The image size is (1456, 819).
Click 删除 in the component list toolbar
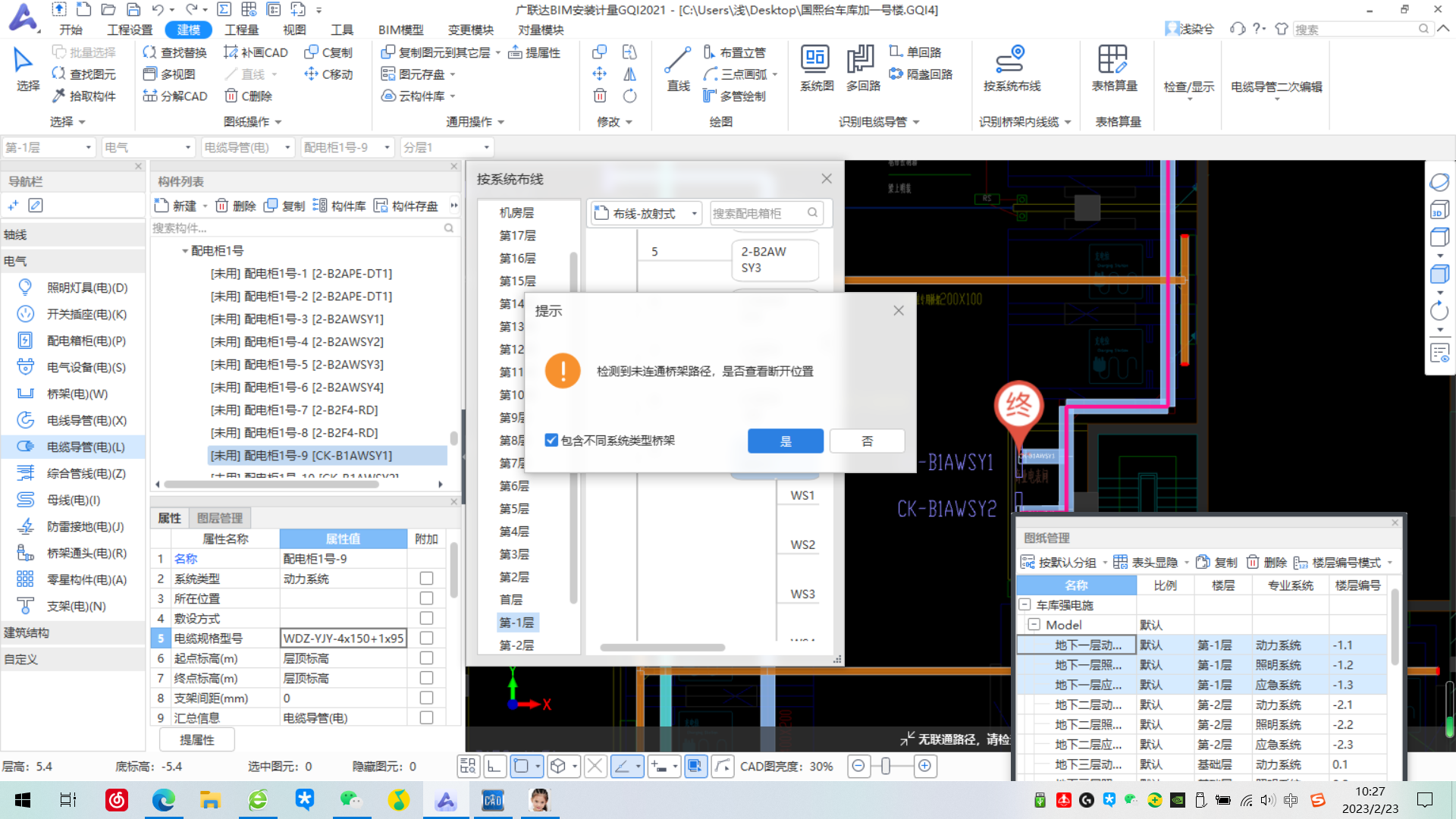tap(236, 206)
